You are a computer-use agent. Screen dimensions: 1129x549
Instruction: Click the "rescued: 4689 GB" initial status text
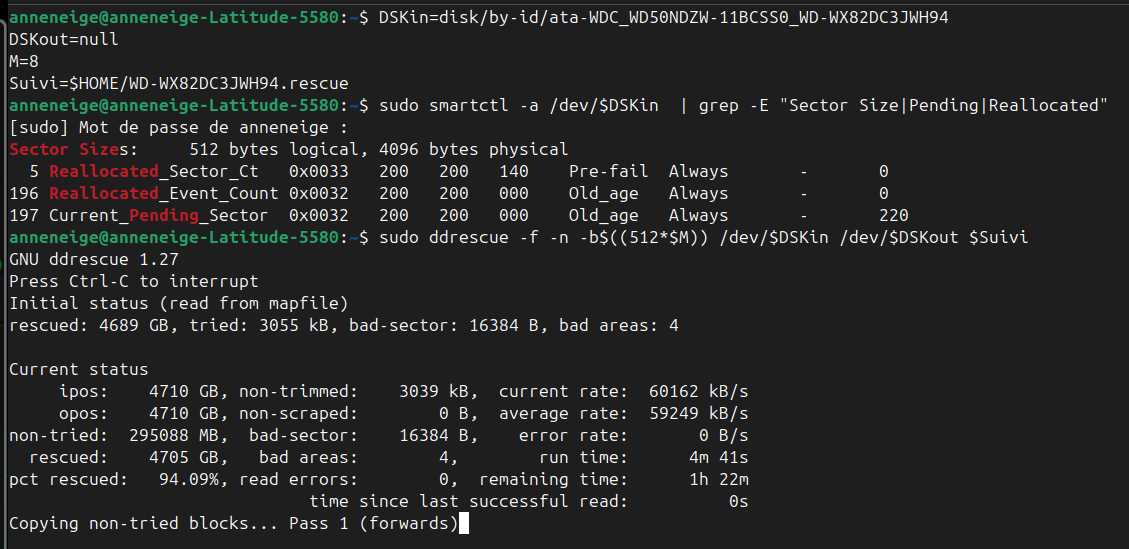point(94,326)
